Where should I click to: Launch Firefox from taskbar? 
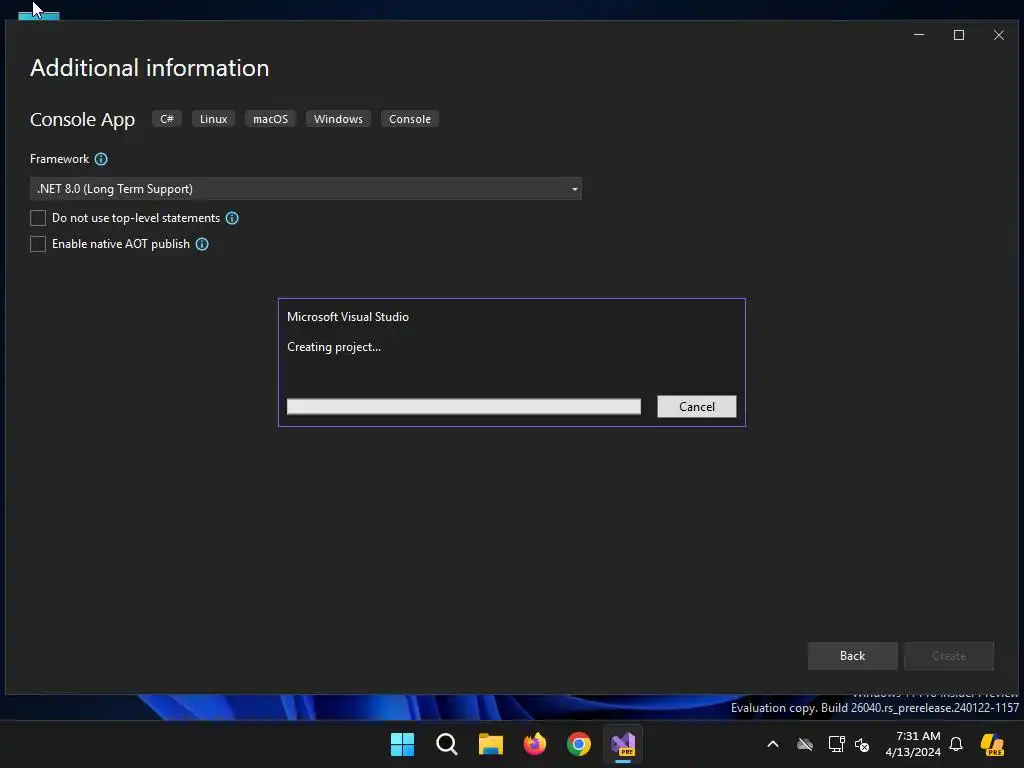pos(535,744)
